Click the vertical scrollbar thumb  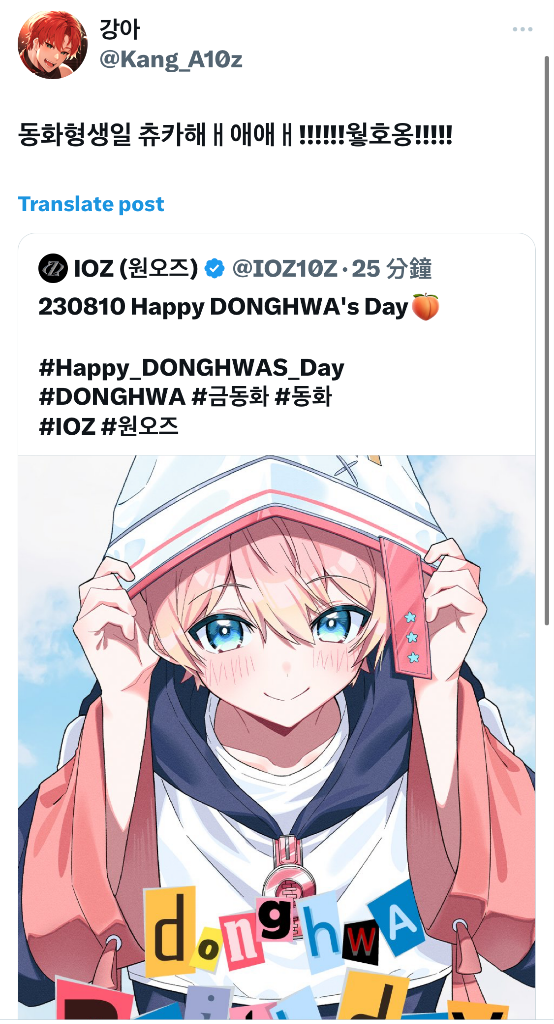(547, 340)
